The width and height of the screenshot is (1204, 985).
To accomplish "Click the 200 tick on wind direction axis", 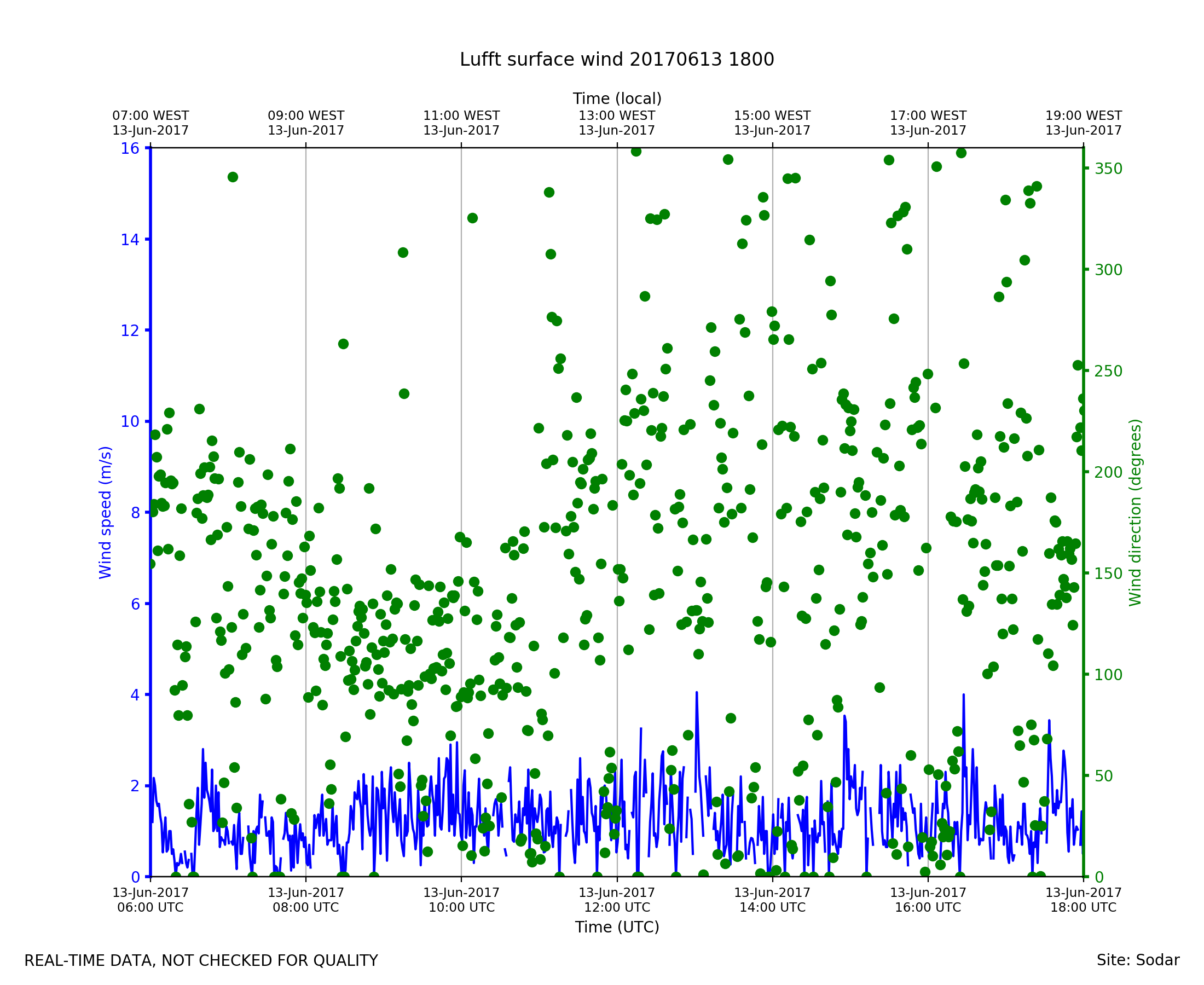I will tap(1108, 472).
